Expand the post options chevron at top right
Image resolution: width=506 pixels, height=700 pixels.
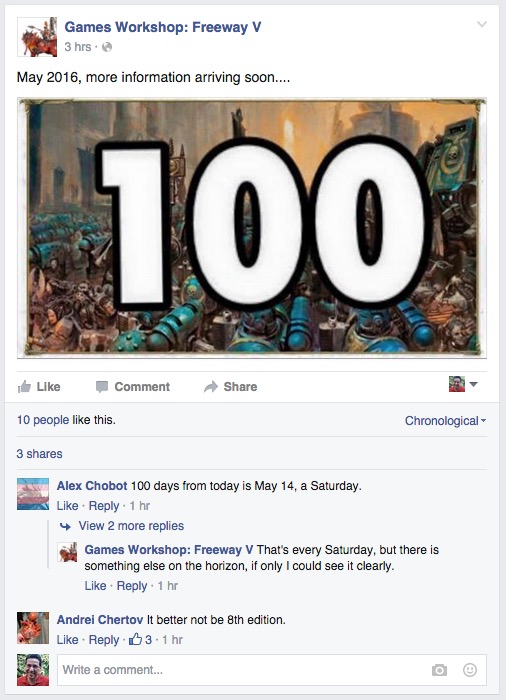[481, 24]
